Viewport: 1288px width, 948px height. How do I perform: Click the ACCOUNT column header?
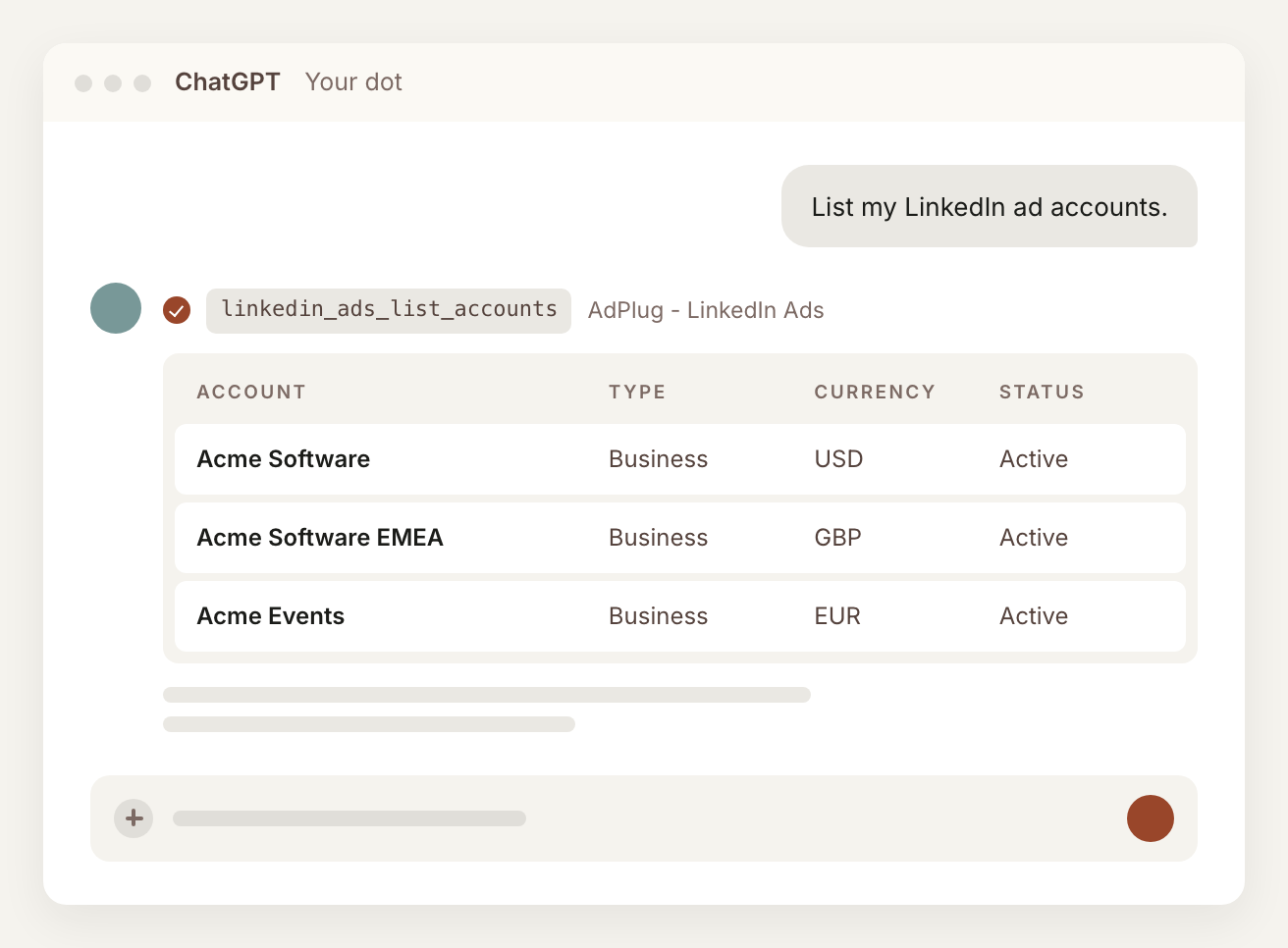click(x=251, y=392)
